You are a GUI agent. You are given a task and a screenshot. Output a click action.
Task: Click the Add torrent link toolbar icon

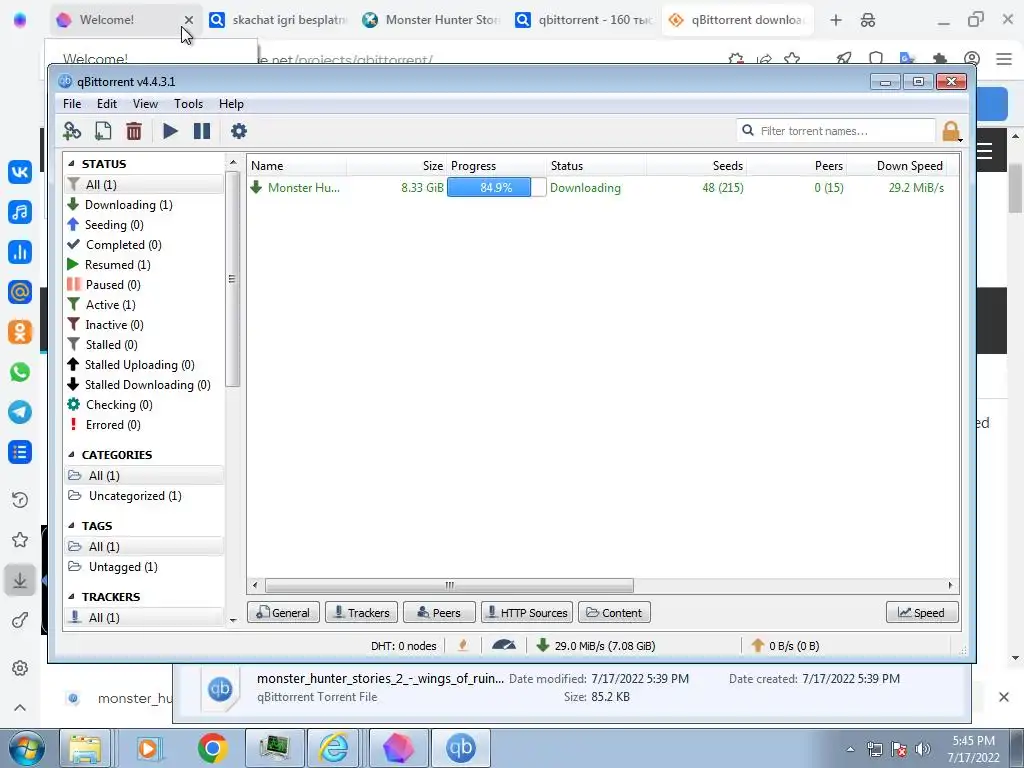point(72,131)
